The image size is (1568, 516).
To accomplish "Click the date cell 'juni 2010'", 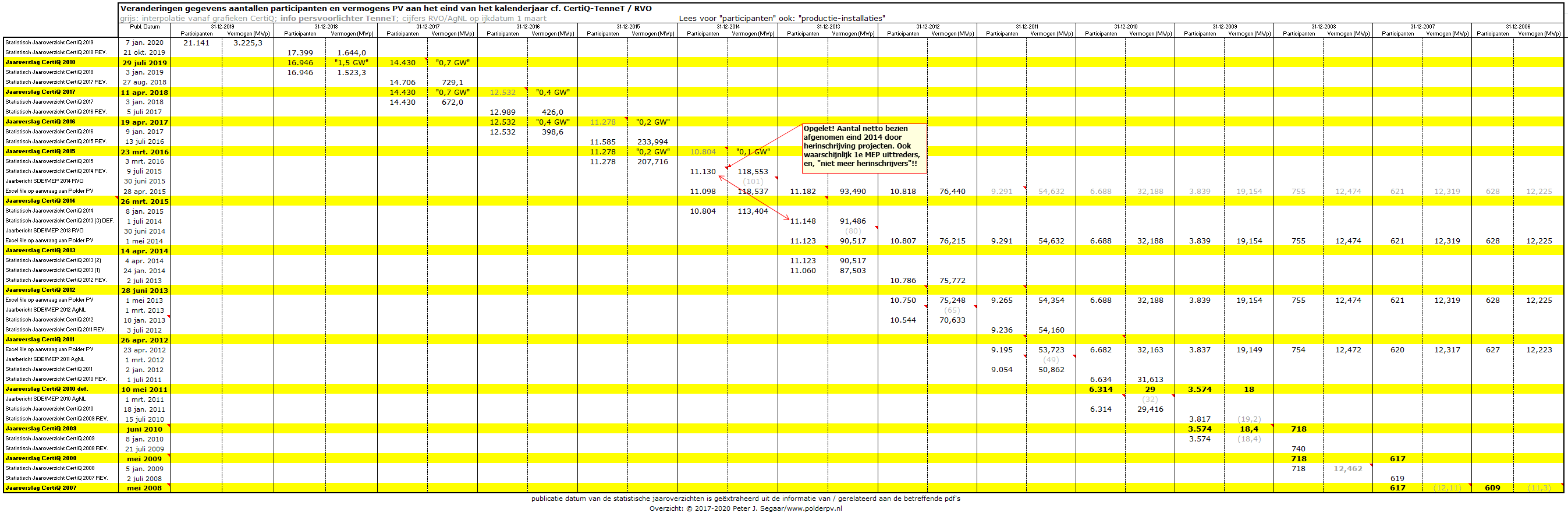I will coord(144,429).
